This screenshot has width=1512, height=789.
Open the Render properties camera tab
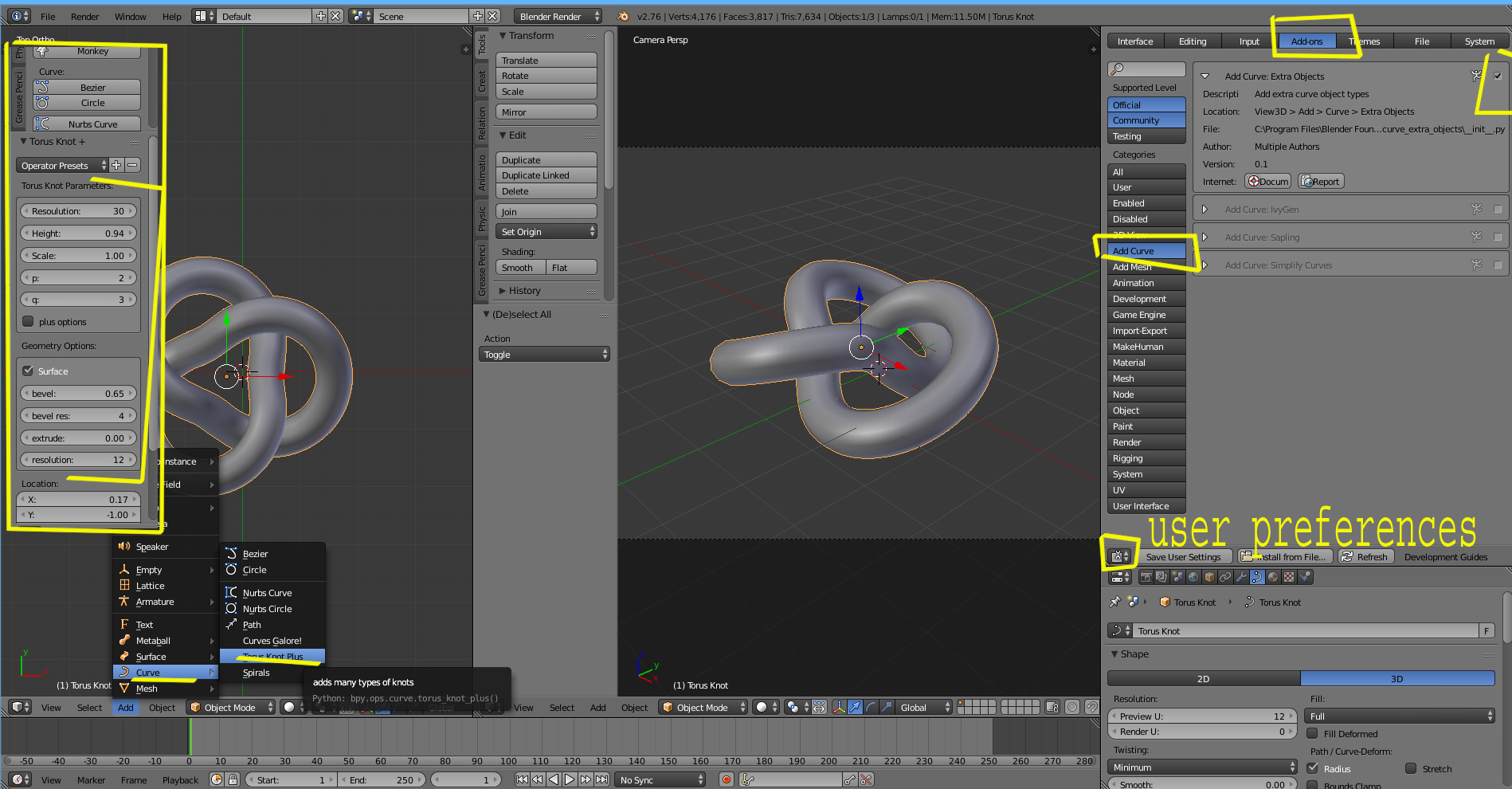[1146, 577]
